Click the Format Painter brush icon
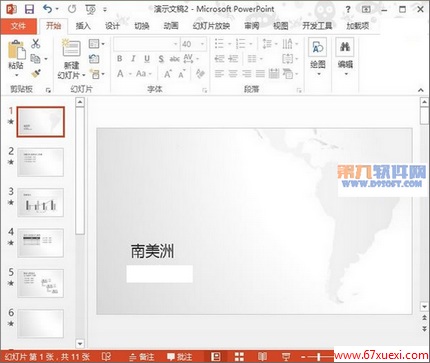Image resolution: width=430 pixels, height=363 pixels. [x=35, y=74]
